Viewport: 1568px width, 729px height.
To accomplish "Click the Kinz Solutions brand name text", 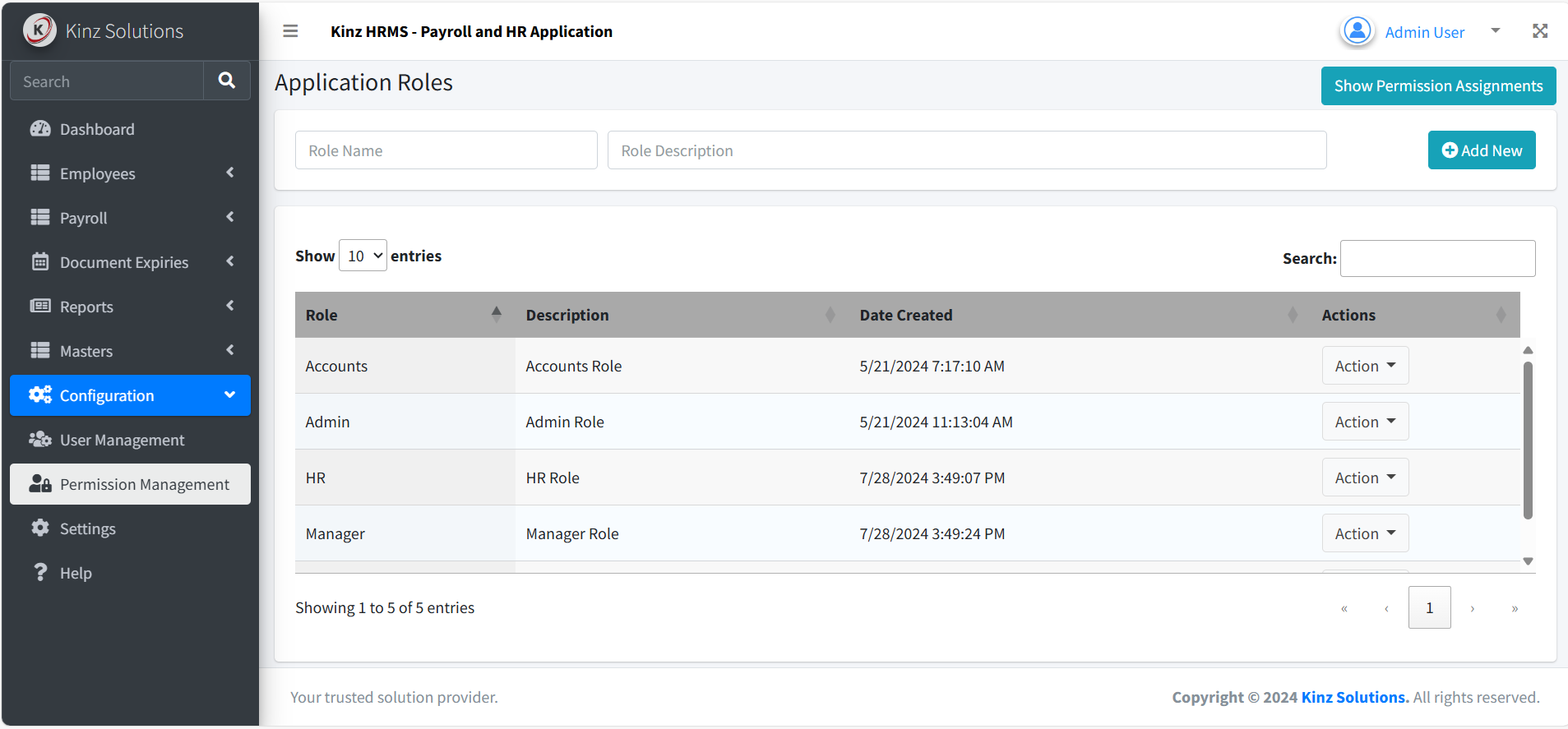I will (x=124, y=31).
